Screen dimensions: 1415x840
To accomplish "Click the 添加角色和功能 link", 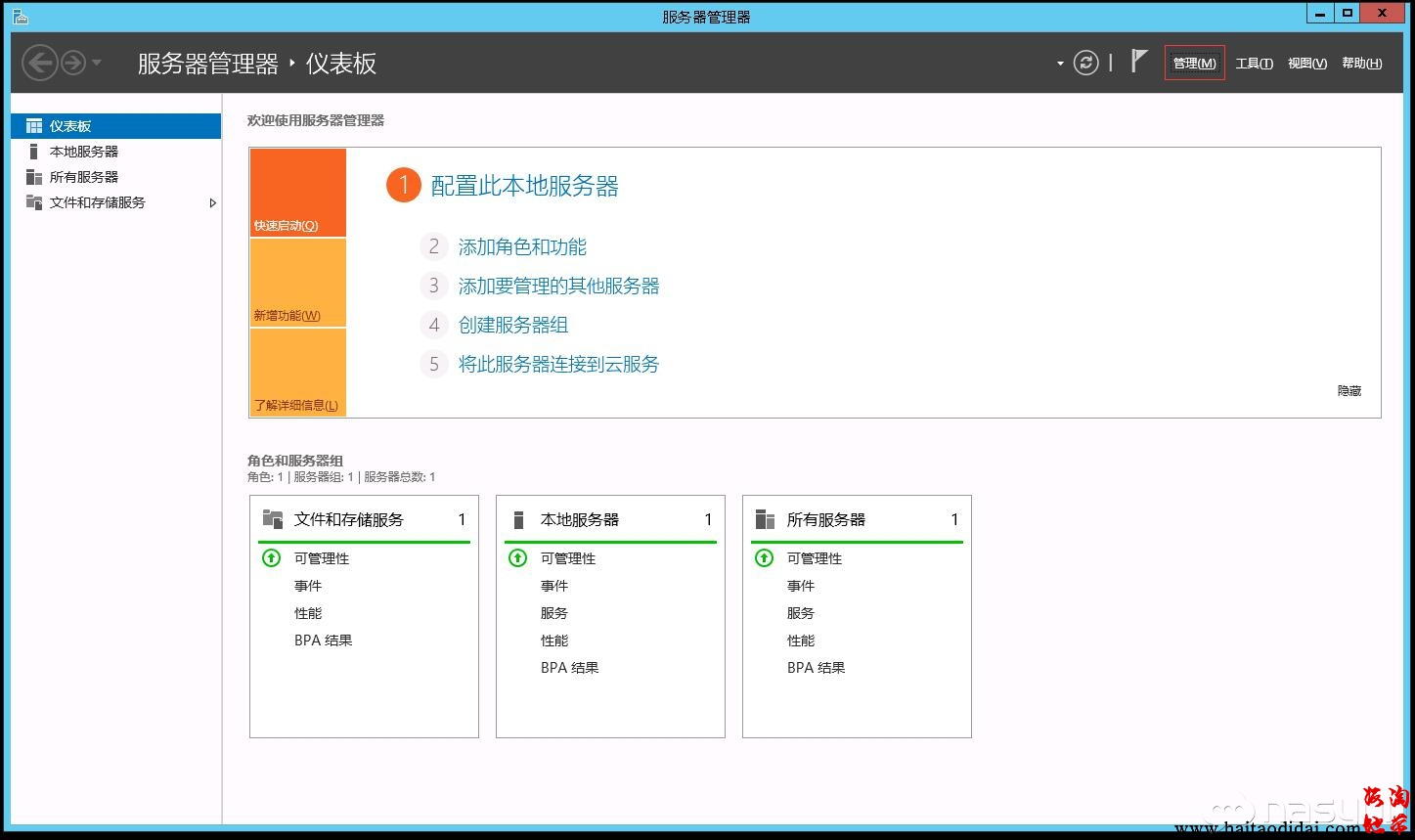I will [522, 247].
